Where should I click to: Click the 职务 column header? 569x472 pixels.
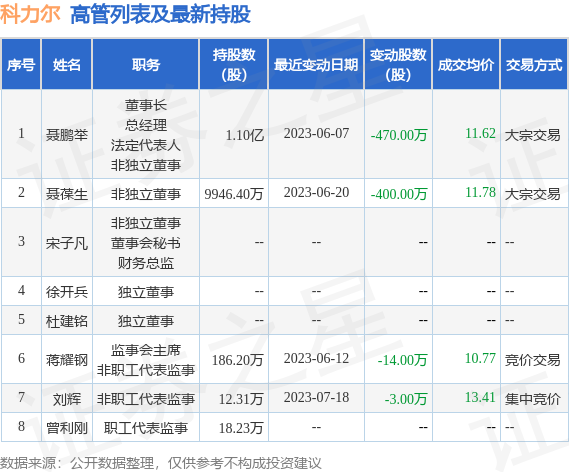point(146,65)
